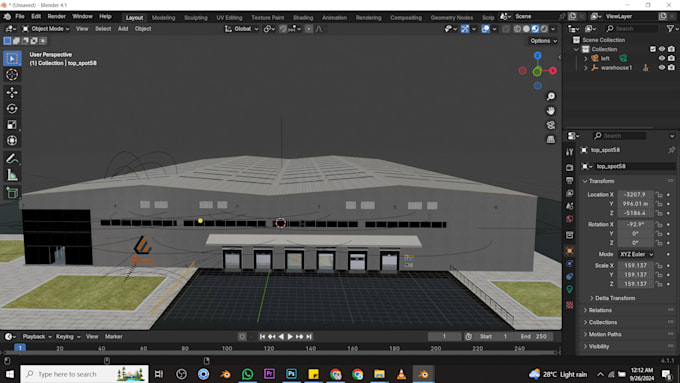Open the viewport Options dropdown
Screen dimensions: 680x383
(543, 41)
